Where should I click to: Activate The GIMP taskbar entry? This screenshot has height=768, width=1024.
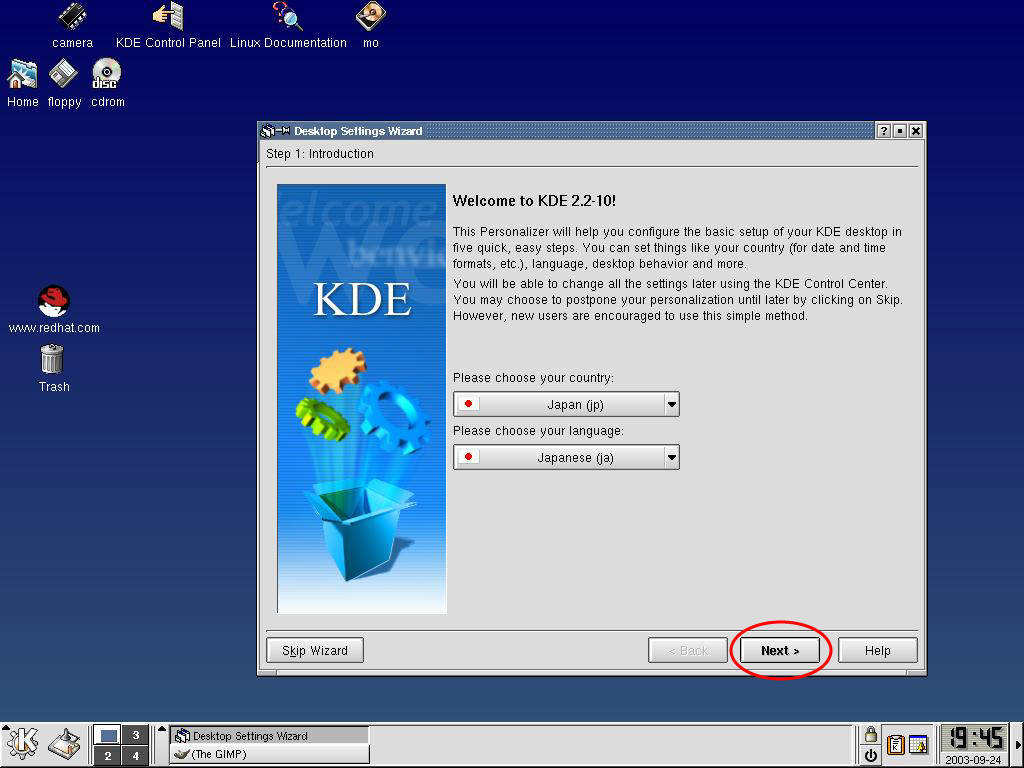point(269,754)
